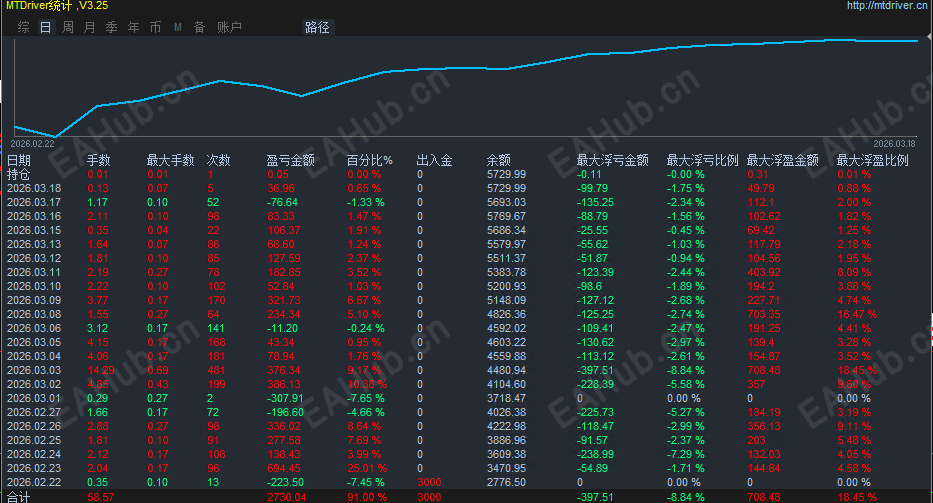Click the 最大浮亏金额 column header
The image size is (933, 503).
[612, 160]
